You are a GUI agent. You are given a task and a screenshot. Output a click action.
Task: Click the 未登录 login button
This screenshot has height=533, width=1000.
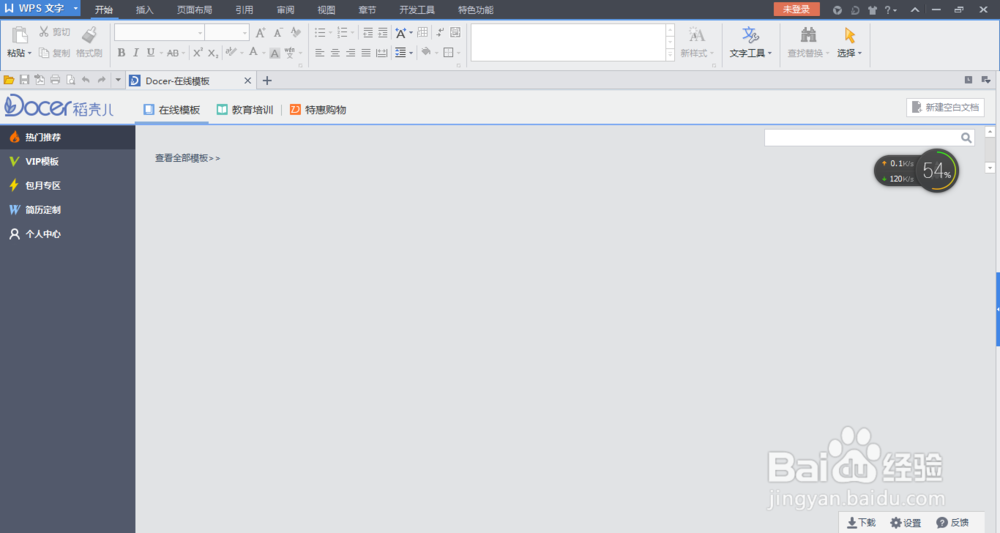797,10
